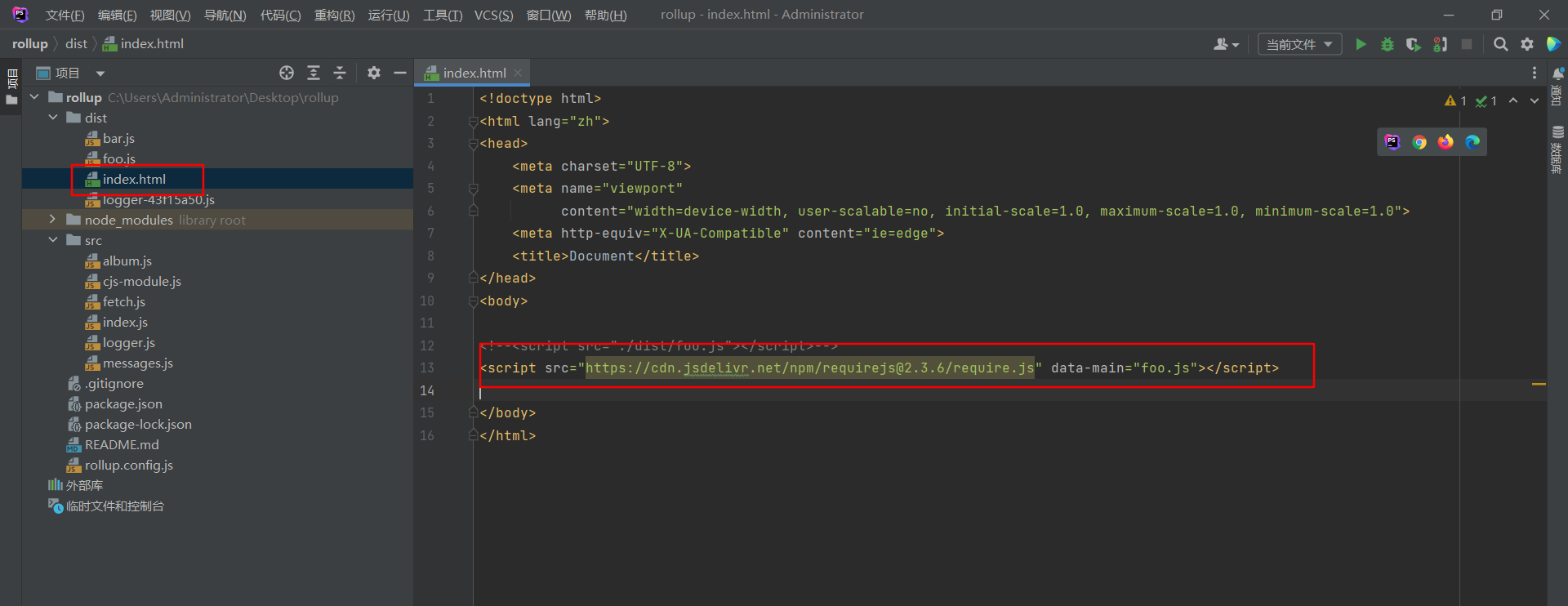Open the 重构(R) menu

coord(334,15)
